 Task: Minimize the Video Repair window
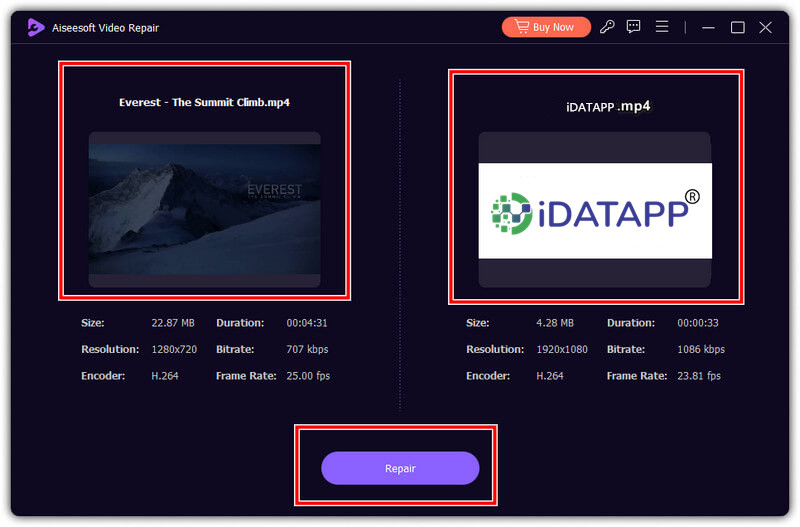coord(710,27)
